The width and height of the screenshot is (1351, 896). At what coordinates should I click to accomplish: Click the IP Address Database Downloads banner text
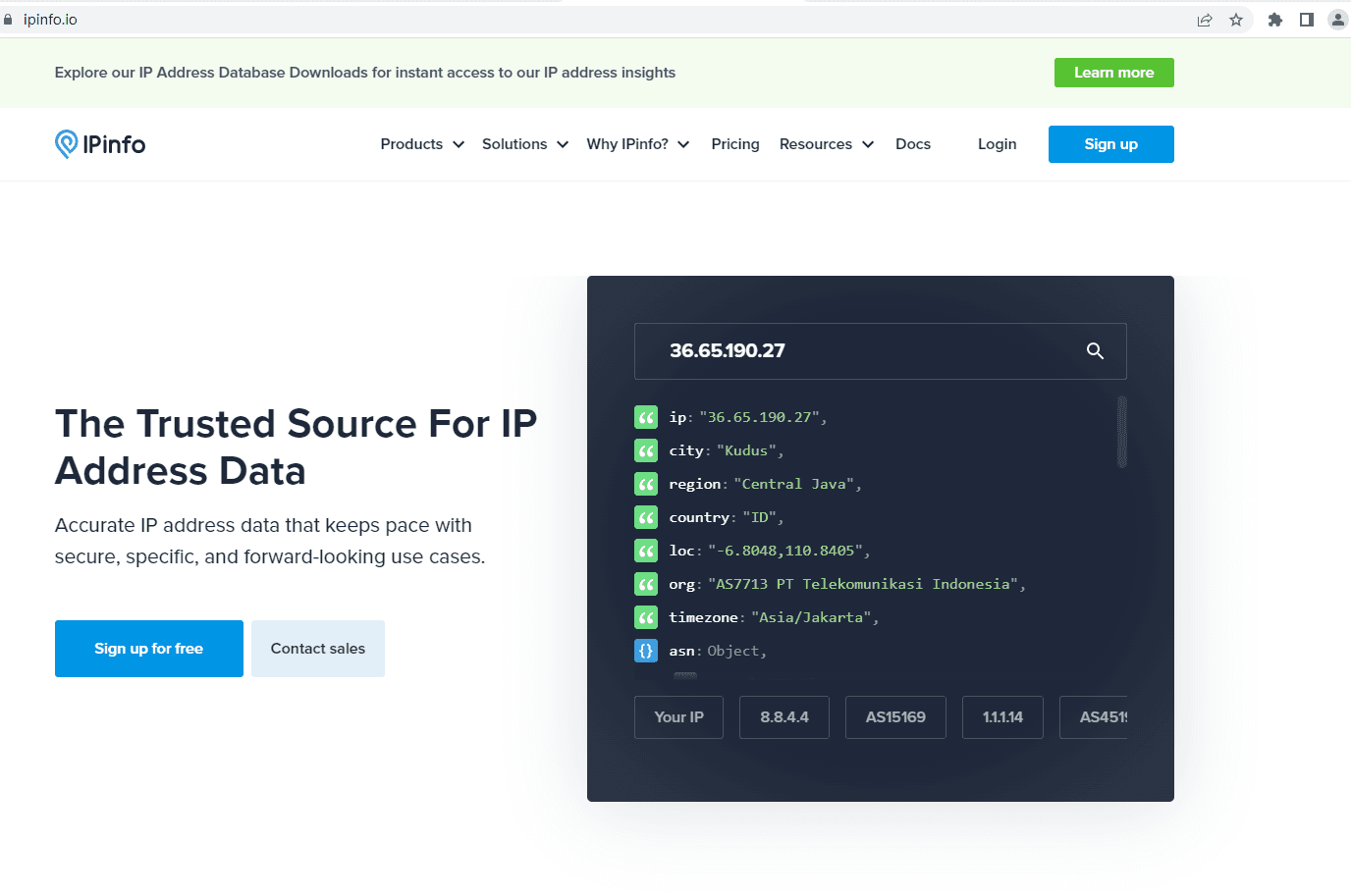(365, 73)
